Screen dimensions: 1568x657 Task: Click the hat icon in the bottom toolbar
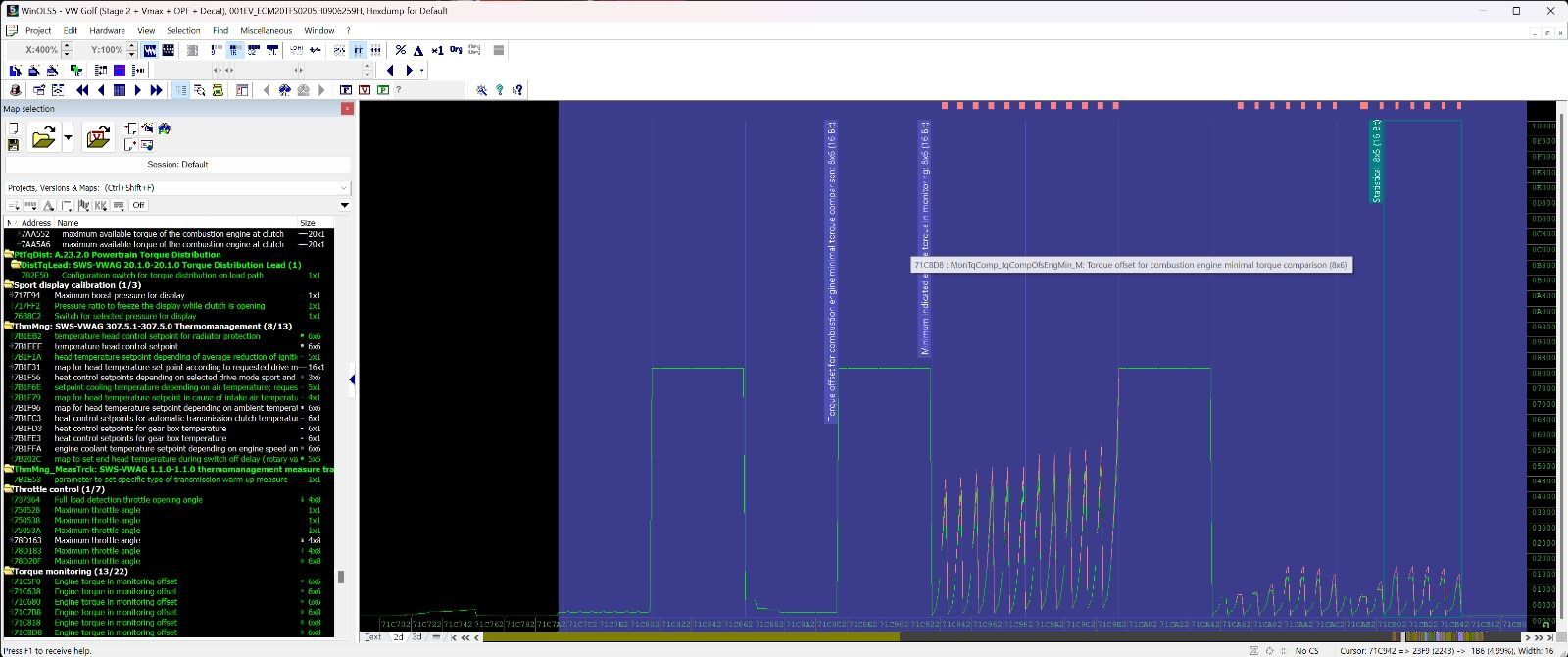pyautogui.click(x=15, y=90)
